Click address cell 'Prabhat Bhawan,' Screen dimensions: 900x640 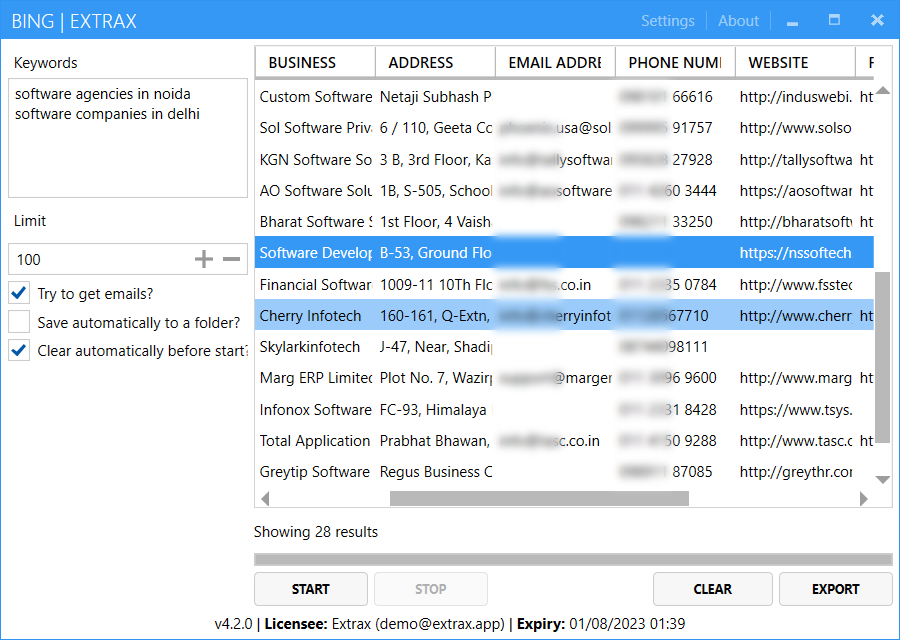point(435,440)
